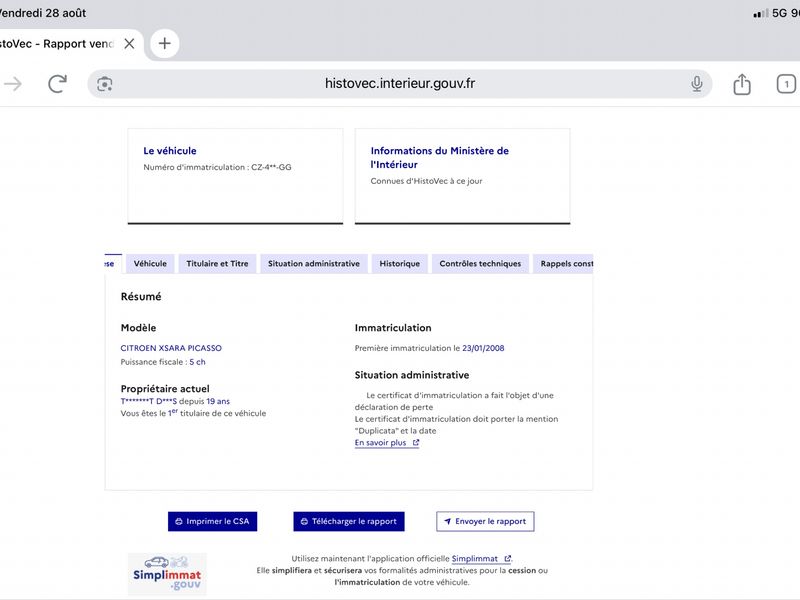This screenshot has width=800, height=600.
Task: Go forward with the arrow icon
Action: pos(13,84)
